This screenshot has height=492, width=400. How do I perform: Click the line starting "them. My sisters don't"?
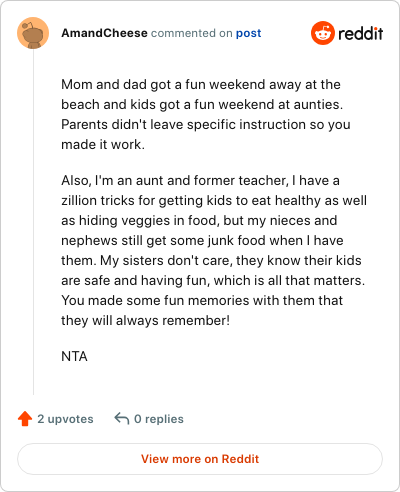point(211,261)
